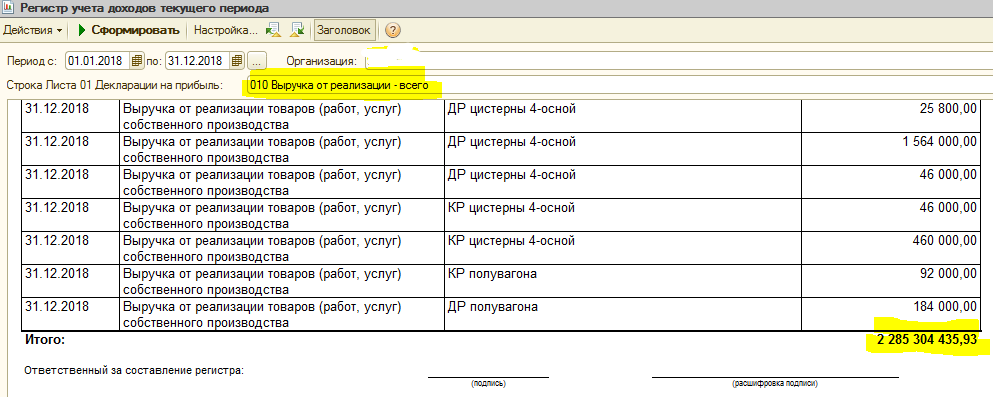Click the КР полувагона cell

[x=623, y=280]
